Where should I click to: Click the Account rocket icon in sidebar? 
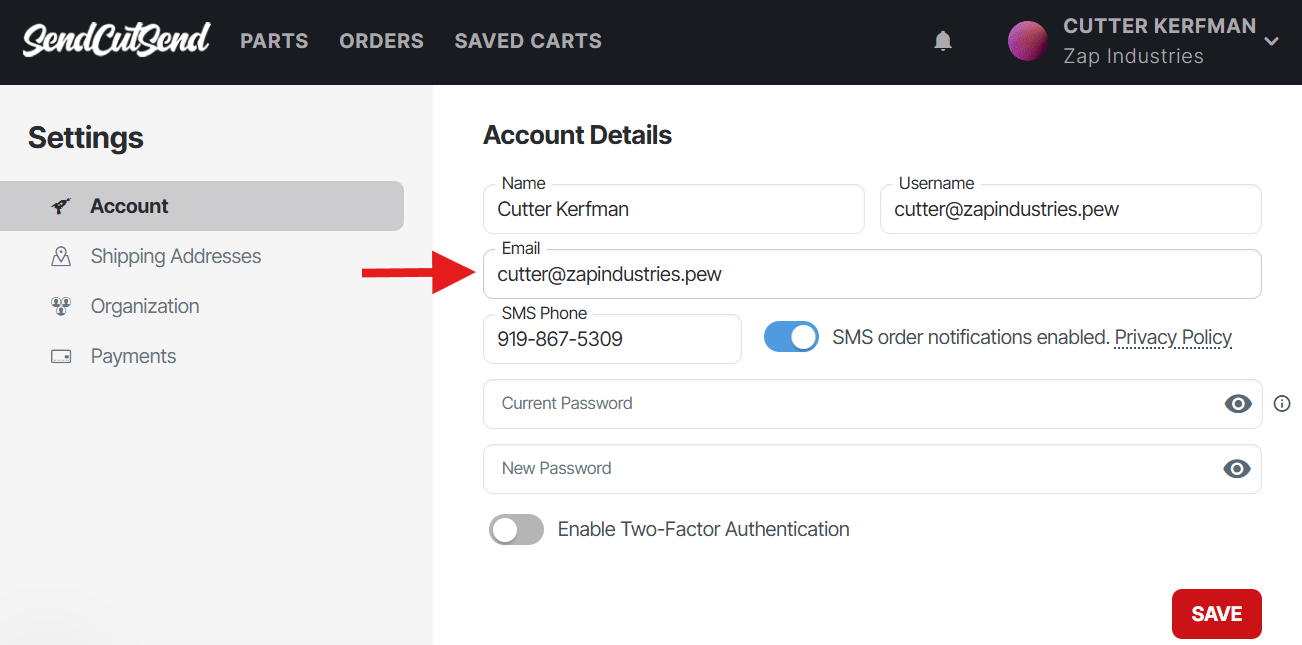click(61, 206)
